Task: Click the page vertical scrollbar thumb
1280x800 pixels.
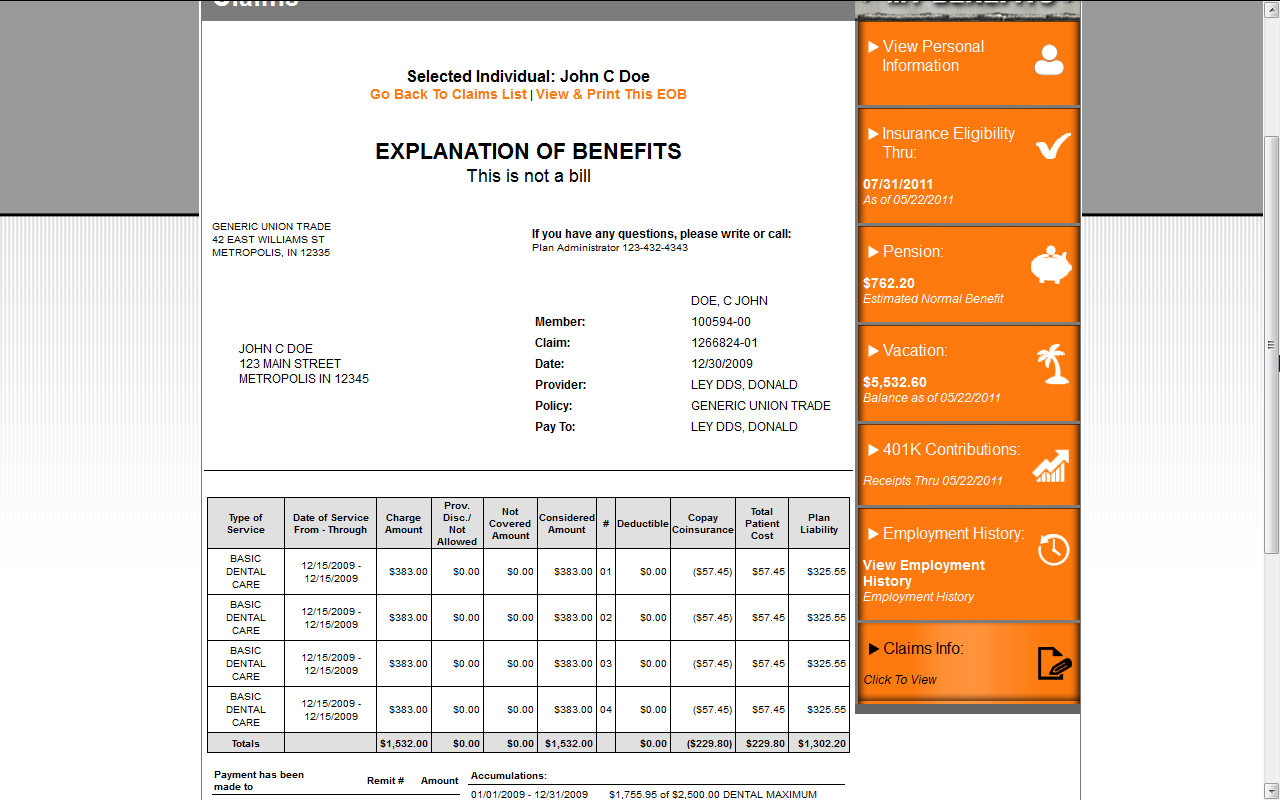Action: [1272, 345]
